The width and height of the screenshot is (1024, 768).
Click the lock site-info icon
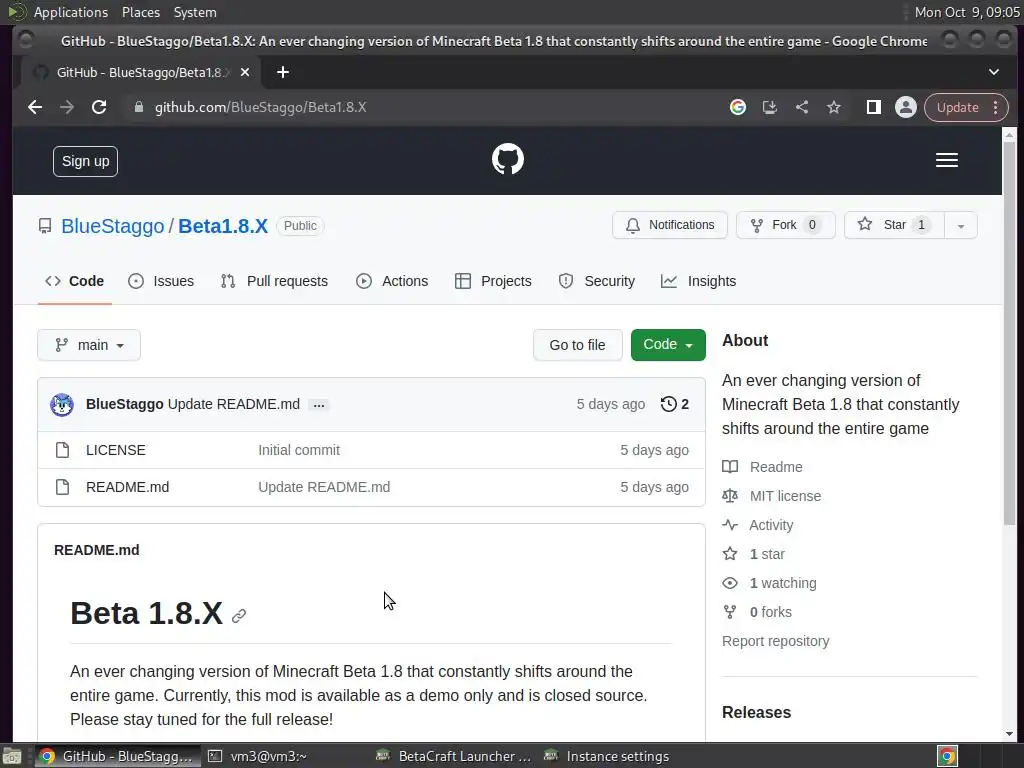click(x=138, y=107)
